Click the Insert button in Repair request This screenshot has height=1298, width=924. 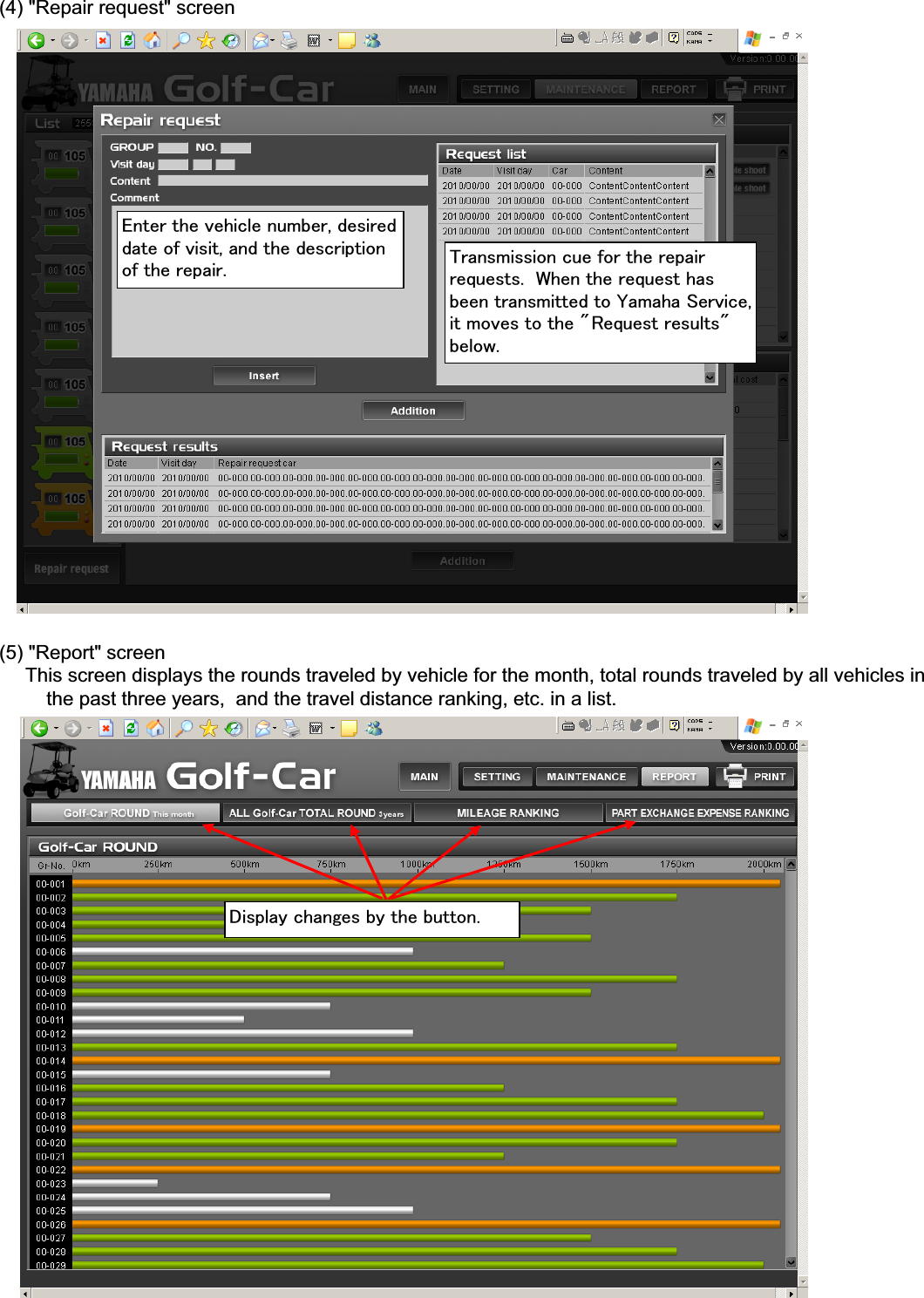coord(263,376)
